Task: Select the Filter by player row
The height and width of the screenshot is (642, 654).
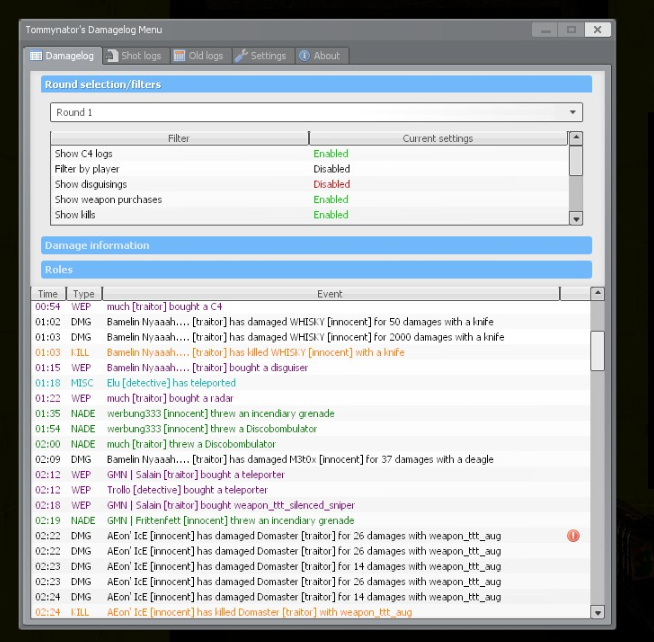Action: pos(309,169)
